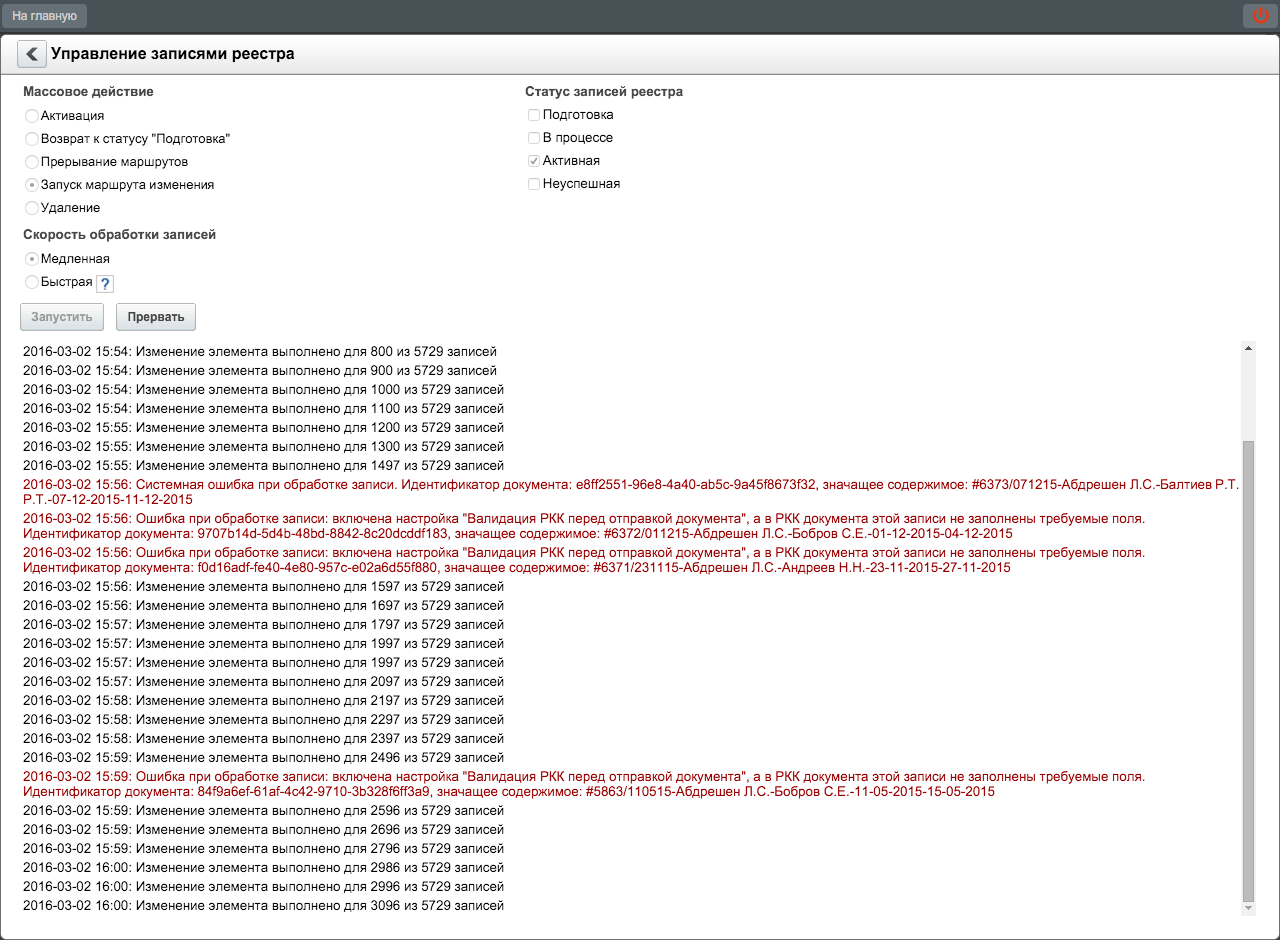The width and height of the screenshot is (1280, 940).
Task: Click the Статус записей реестра heading
Action: click(604, 92)
